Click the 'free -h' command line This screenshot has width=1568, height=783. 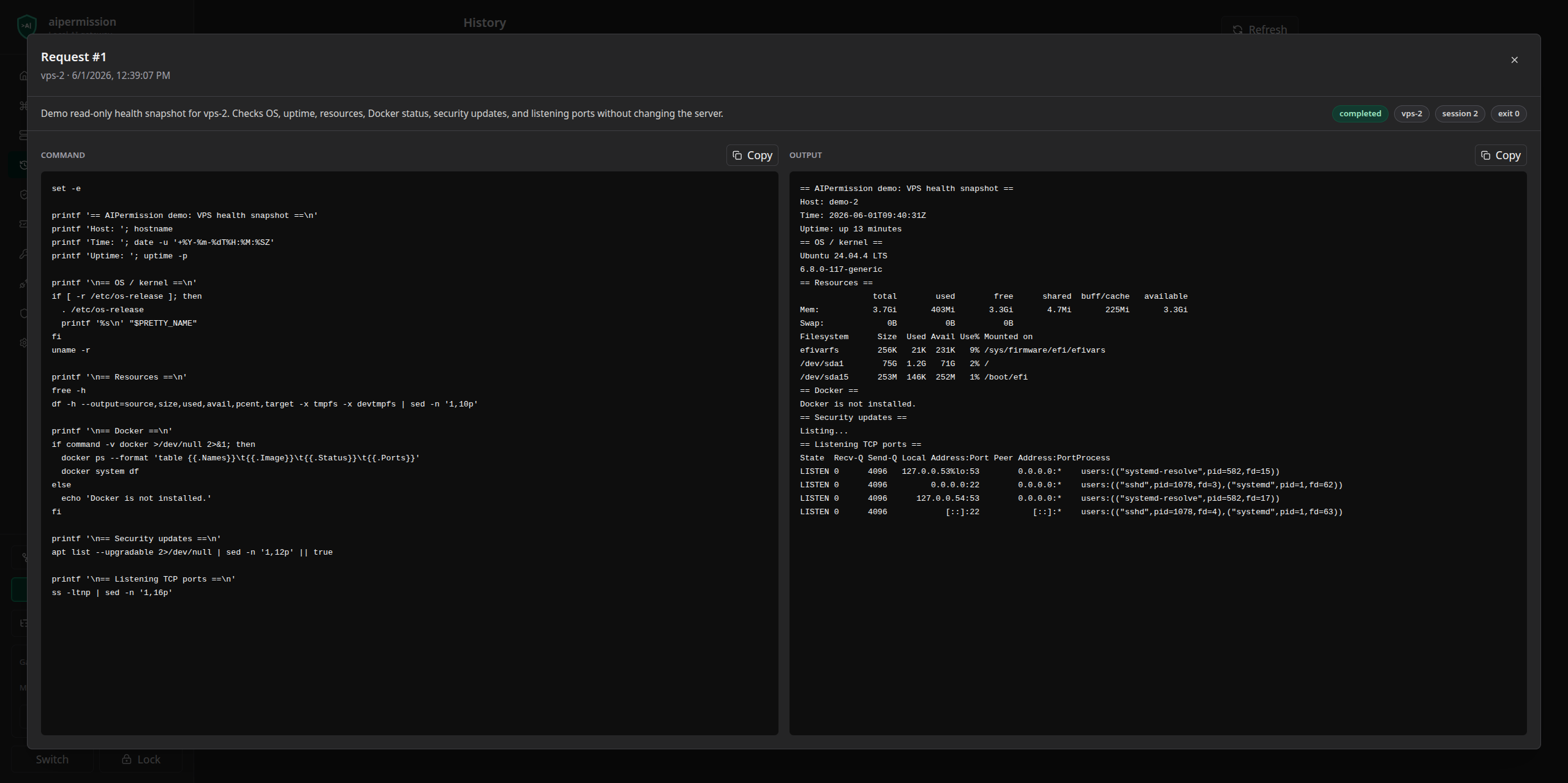69,391
